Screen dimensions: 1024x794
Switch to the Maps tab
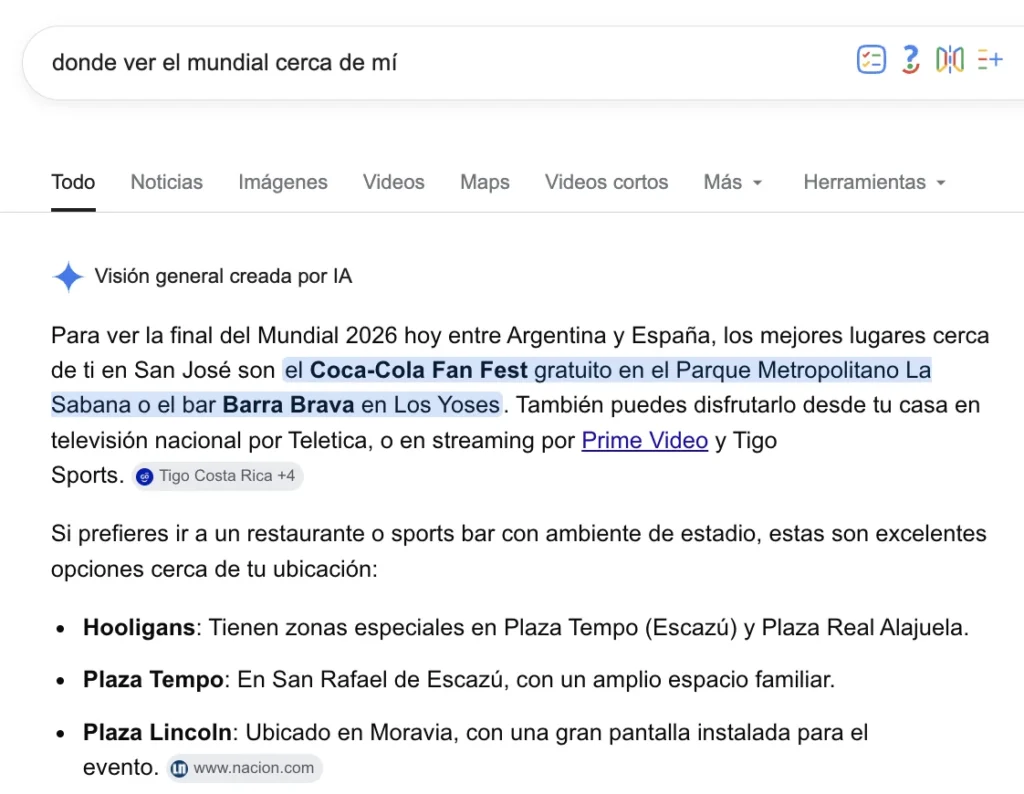(485, 182)
